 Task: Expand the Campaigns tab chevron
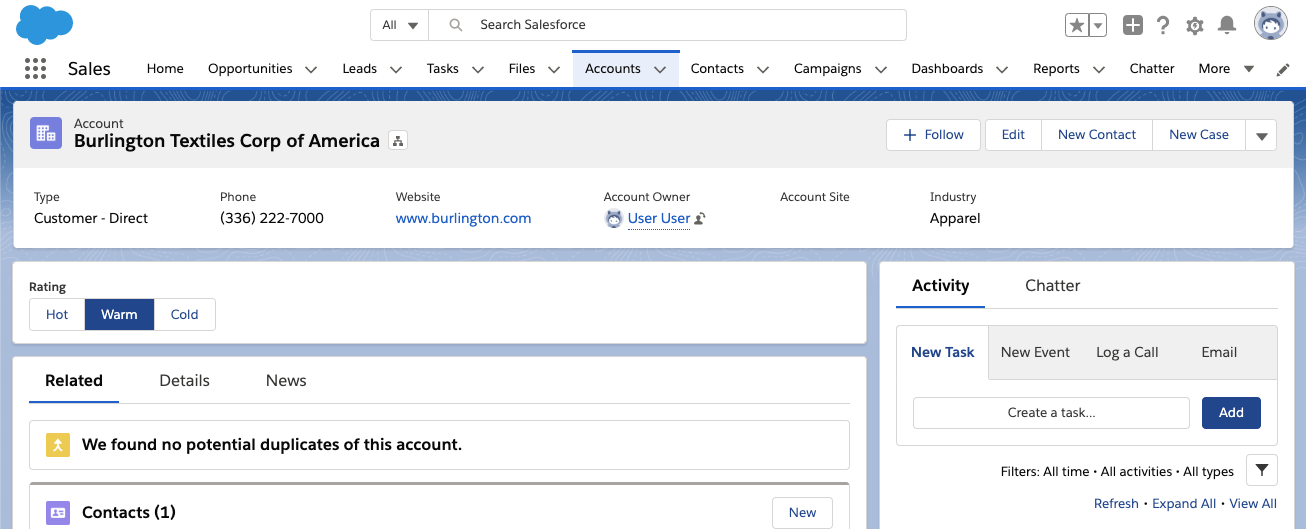click(881, 70)
